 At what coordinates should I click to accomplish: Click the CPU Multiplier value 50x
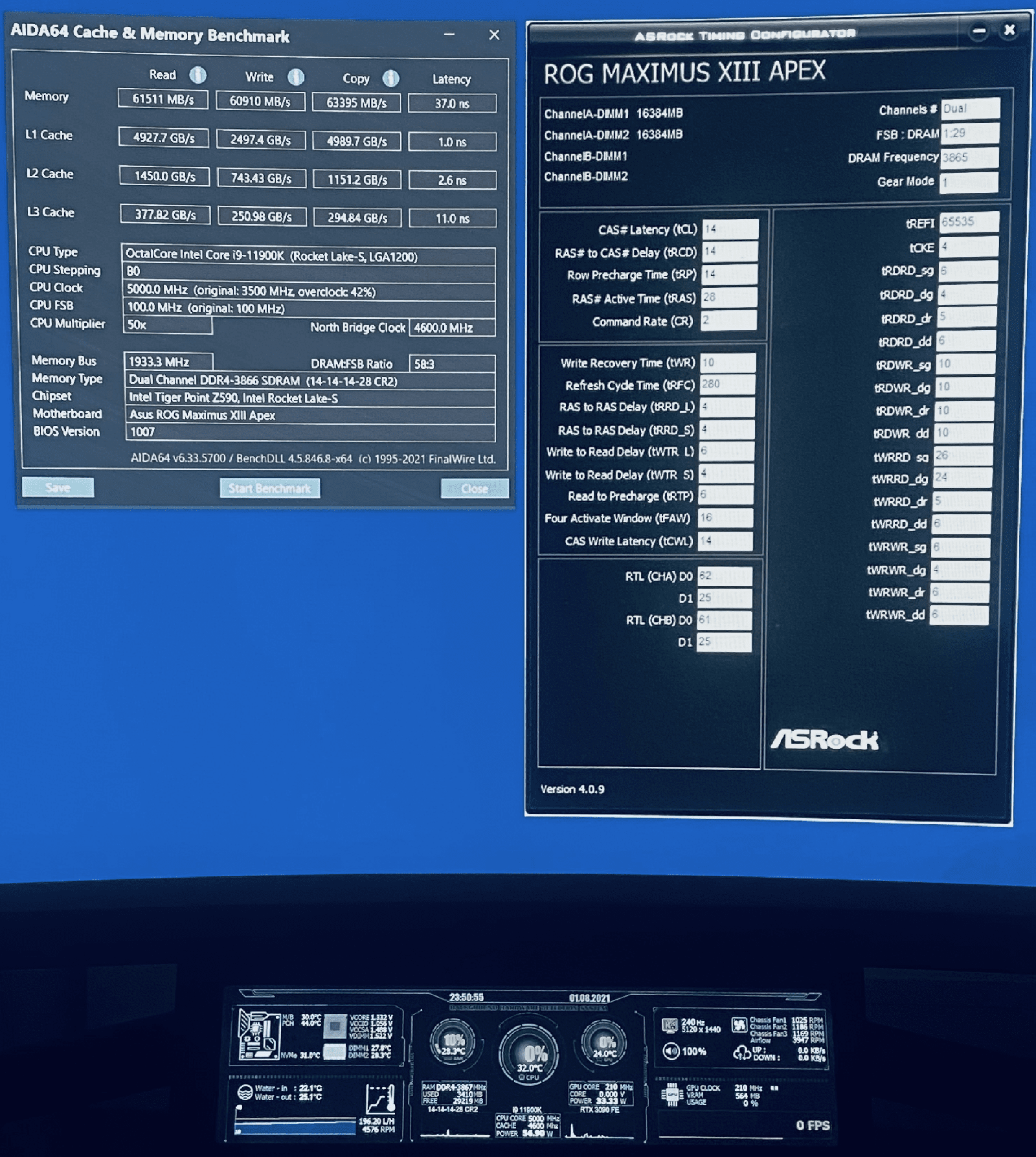click(x=168, y=325)
